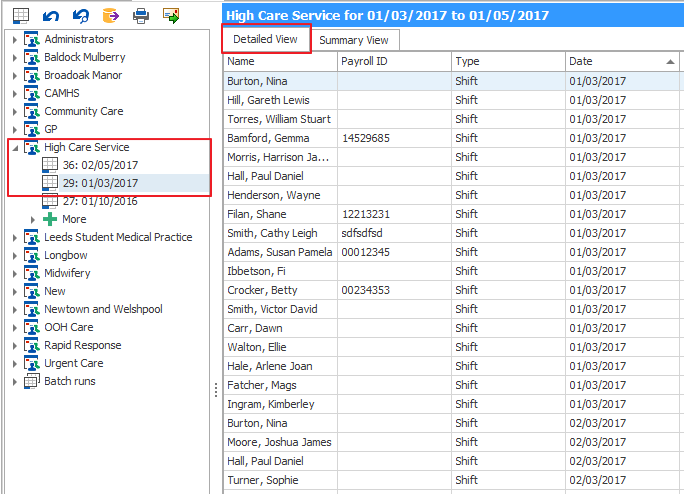The width and height of the screenshot is (684, 494).
Task: Expand the Urgent Care tree node
Action: [15, 363]
